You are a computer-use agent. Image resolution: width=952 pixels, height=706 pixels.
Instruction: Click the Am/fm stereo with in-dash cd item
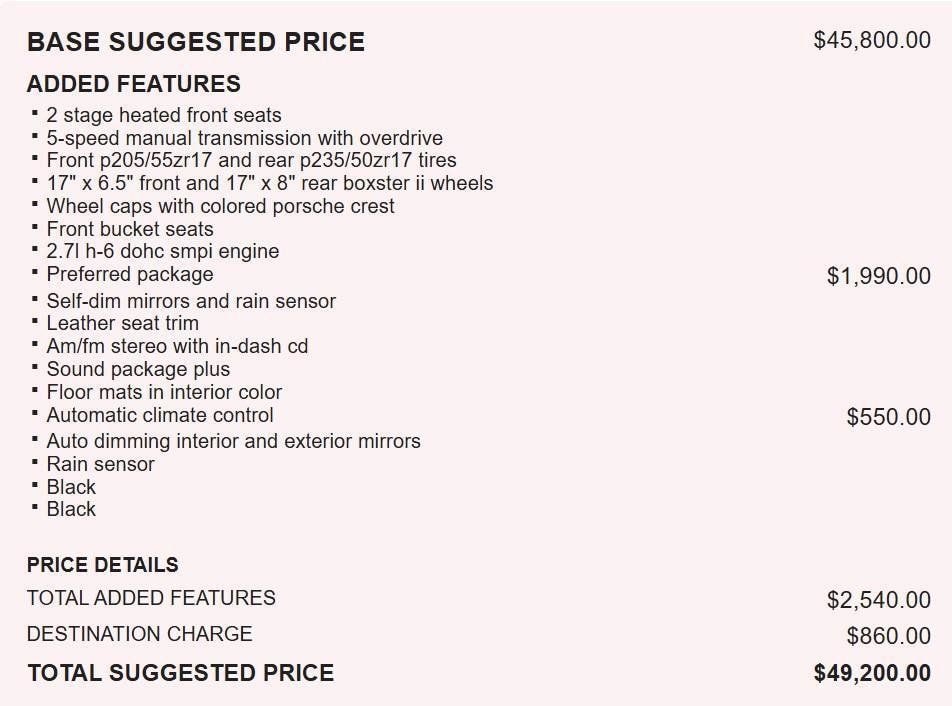tap(177, 346)
